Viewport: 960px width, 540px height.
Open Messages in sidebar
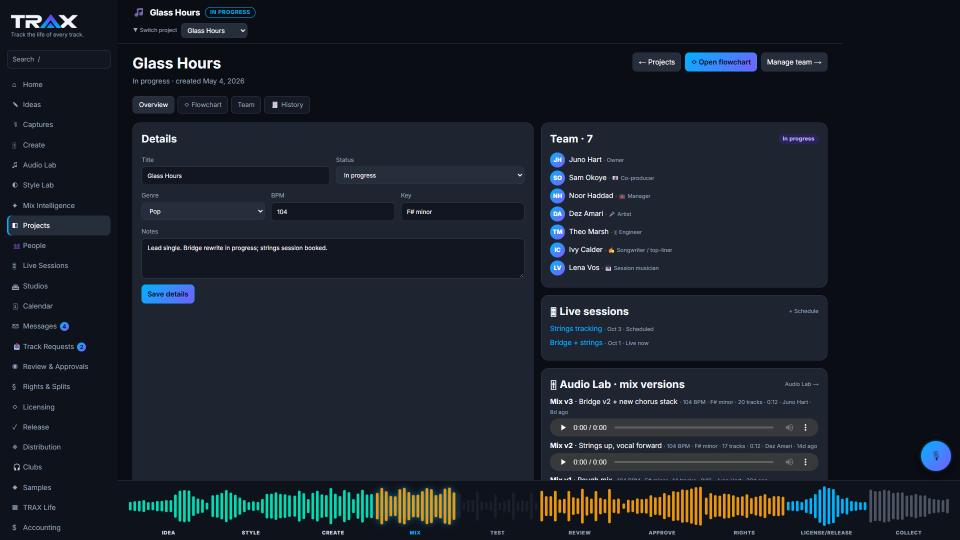(x=59, y=326)
